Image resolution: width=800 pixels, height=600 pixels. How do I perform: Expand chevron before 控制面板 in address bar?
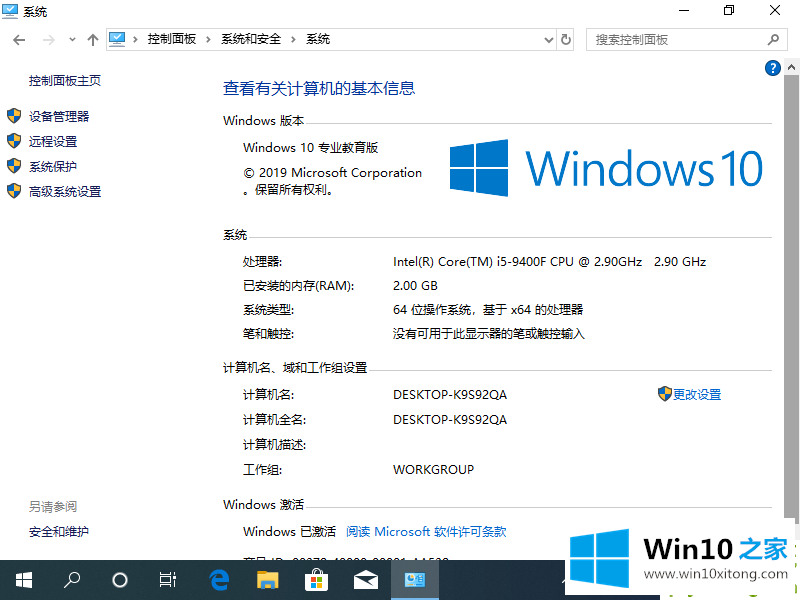pos(135,39)
